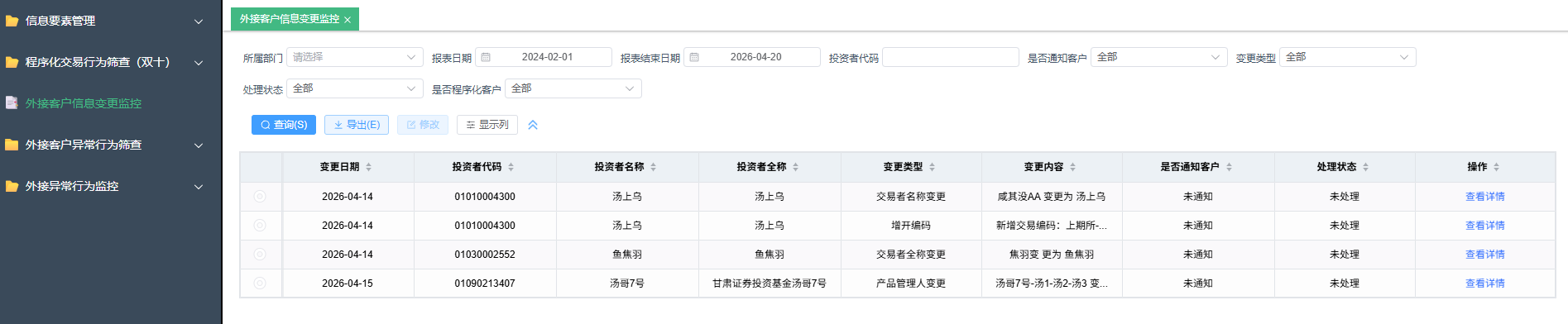
Task: Click cell 焦羽变 更为 鱼焦羽
Action: (1052, 255)
